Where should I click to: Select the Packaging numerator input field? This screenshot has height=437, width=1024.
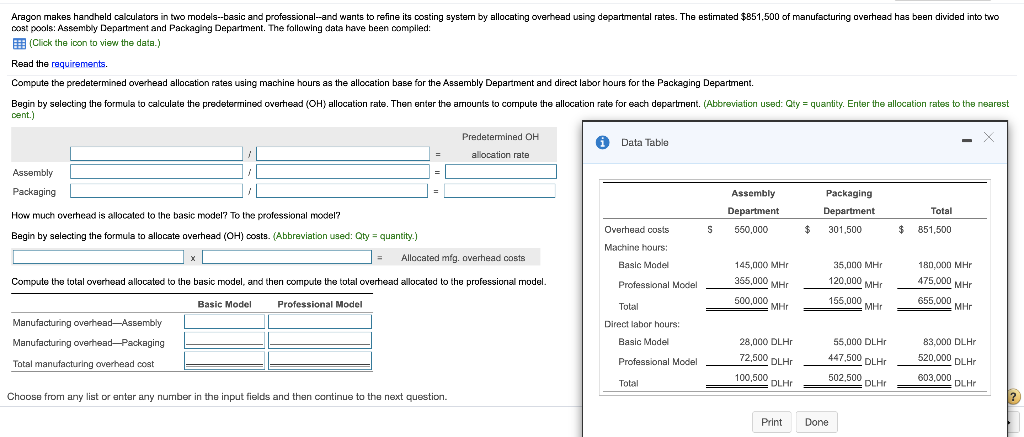click(x=157, y=191)
